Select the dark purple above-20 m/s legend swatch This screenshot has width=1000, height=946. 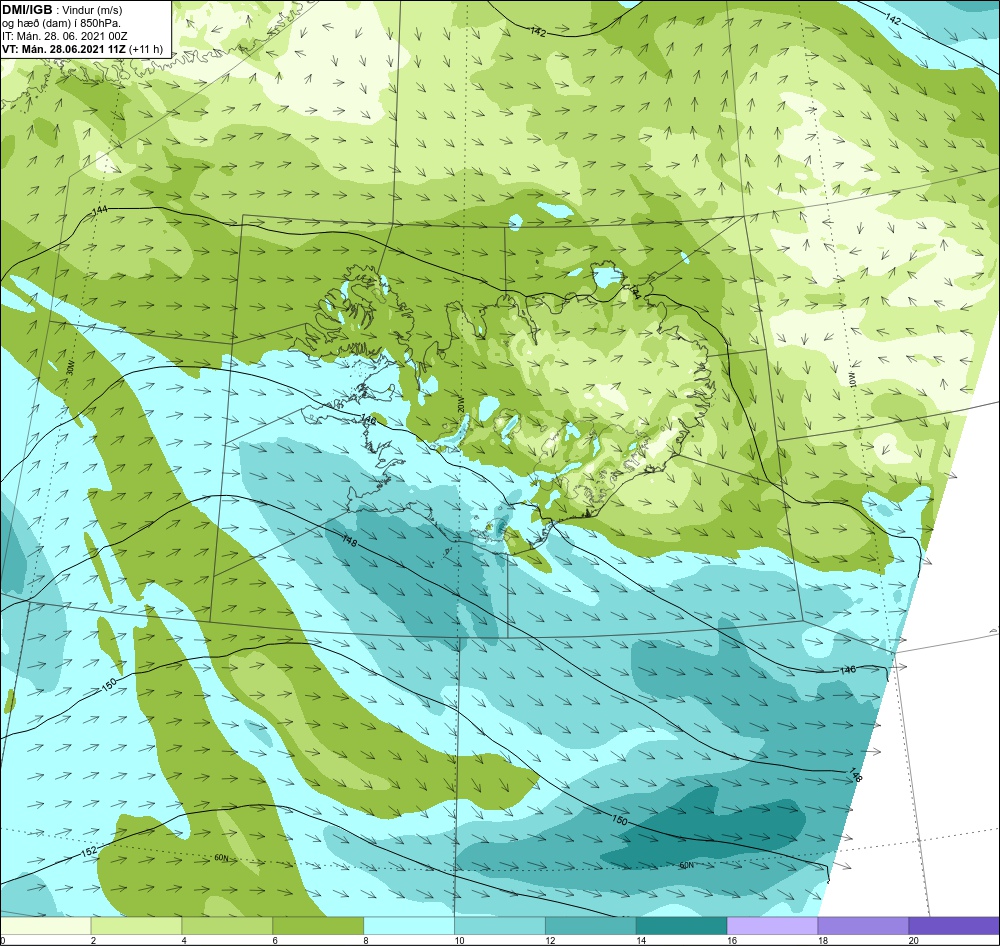(953, 925)
